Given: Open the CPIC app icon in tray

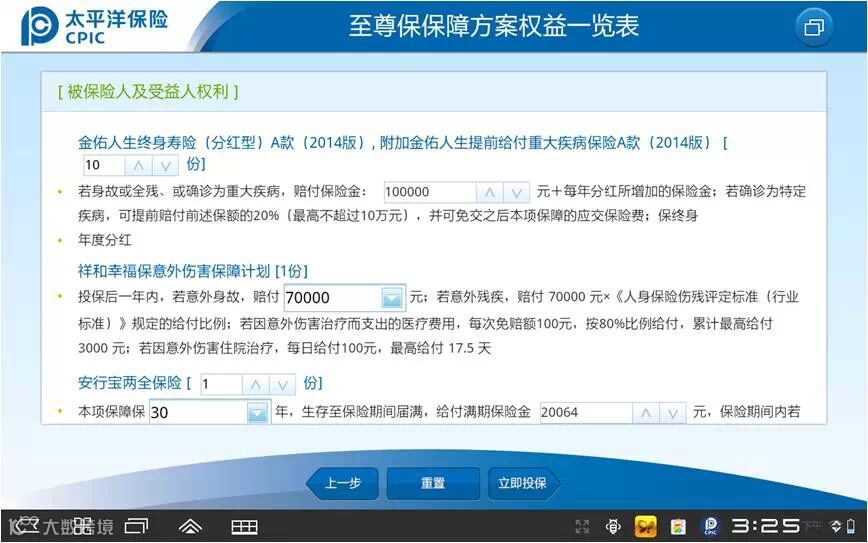Looking at the screenshot, I should tap(710, 526).
